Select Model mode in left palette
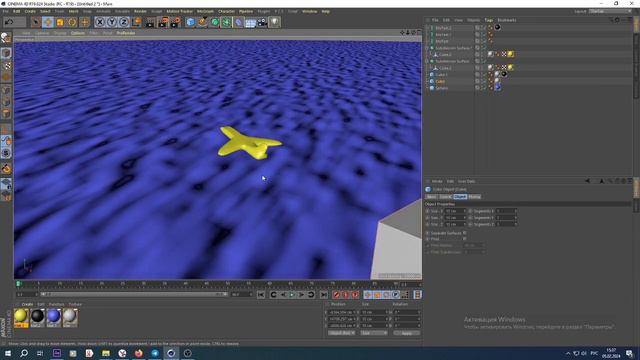 [x=6, y=53]
